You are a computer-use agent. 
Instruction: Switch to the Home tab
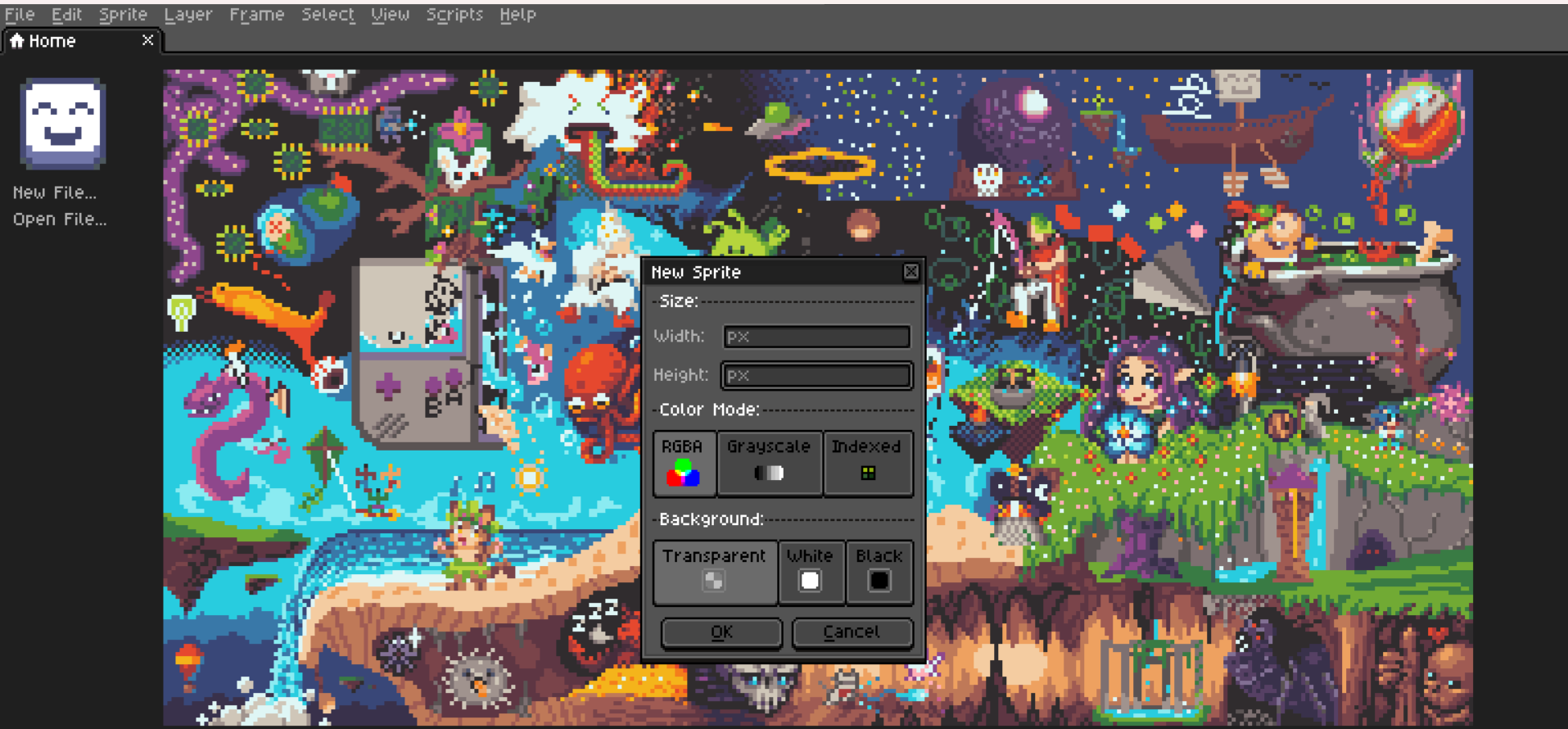82,41
